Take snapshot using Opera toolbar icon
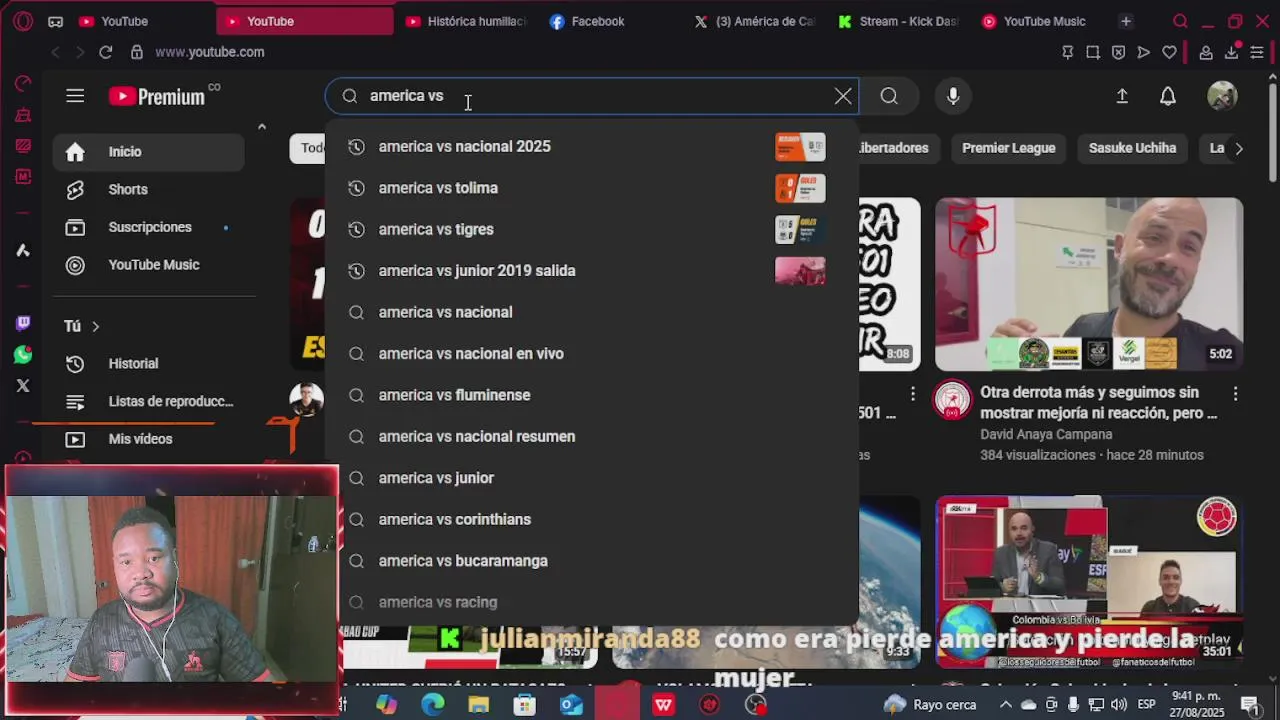The height and width of the screenshot is (720, 1280). [1093, 52]
